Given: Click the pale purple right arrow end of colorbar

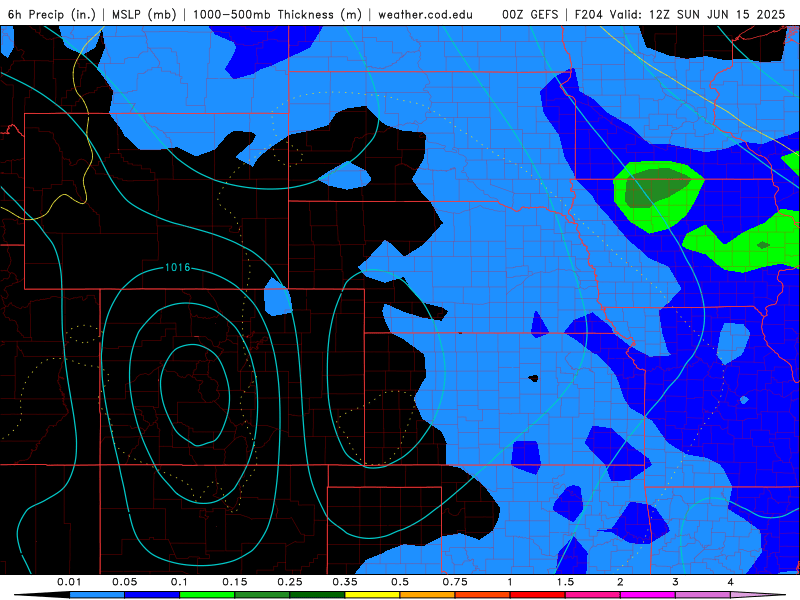Looking at the screenshot, I should (758, 595).
